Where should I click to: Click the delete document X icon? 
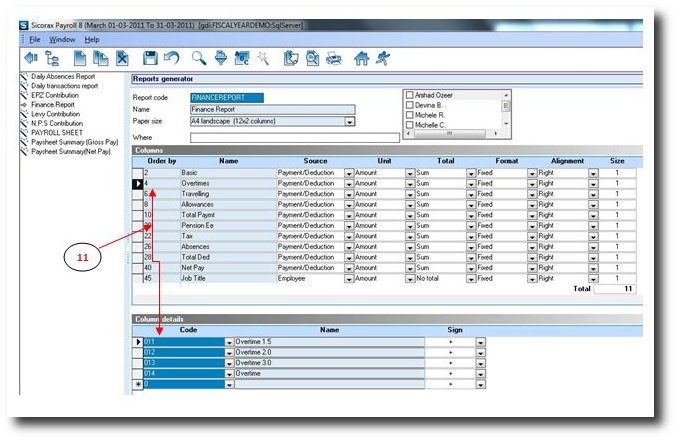pos(121,58)
